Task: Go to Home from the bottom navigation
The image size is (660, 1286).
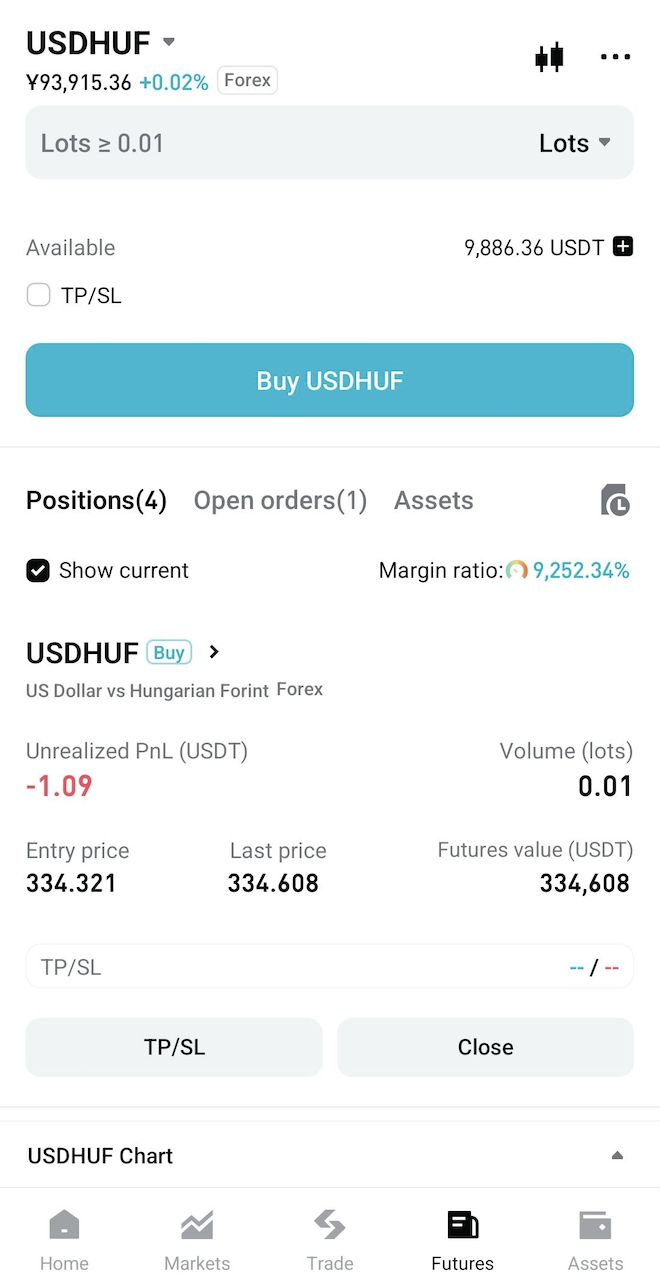Action: tap(64, 1237)
